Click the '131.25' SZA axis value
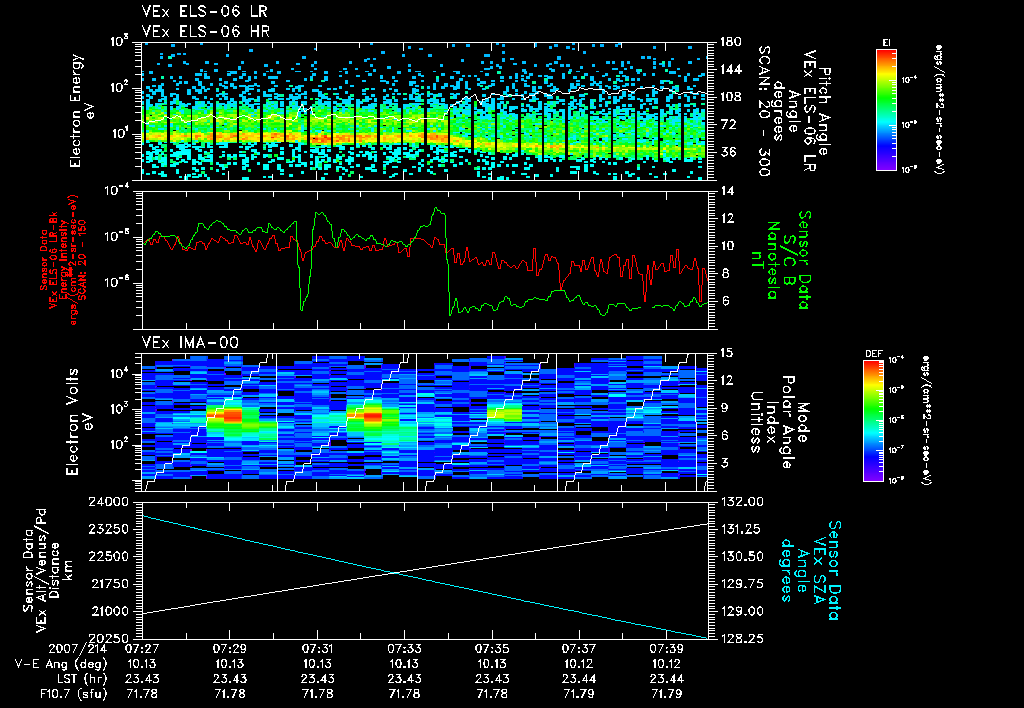The height and width of the screenshot is (708, 1024). tap(741, 530)
